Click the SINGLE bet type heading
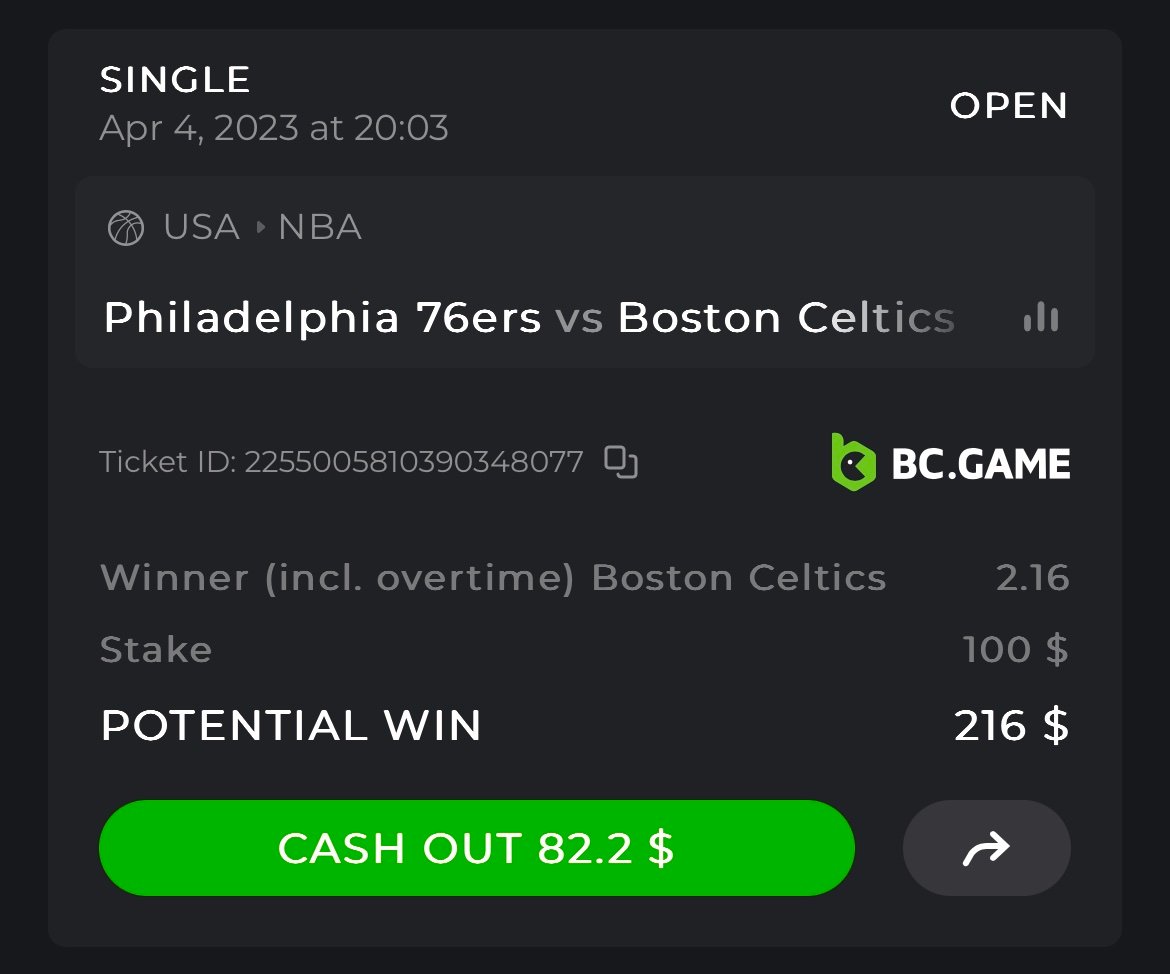The image size is (1170, 974). tap(175, 80)
